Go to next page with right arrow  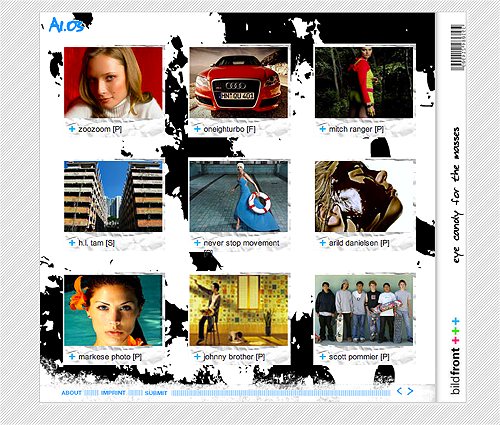click(x=410, y=391)
